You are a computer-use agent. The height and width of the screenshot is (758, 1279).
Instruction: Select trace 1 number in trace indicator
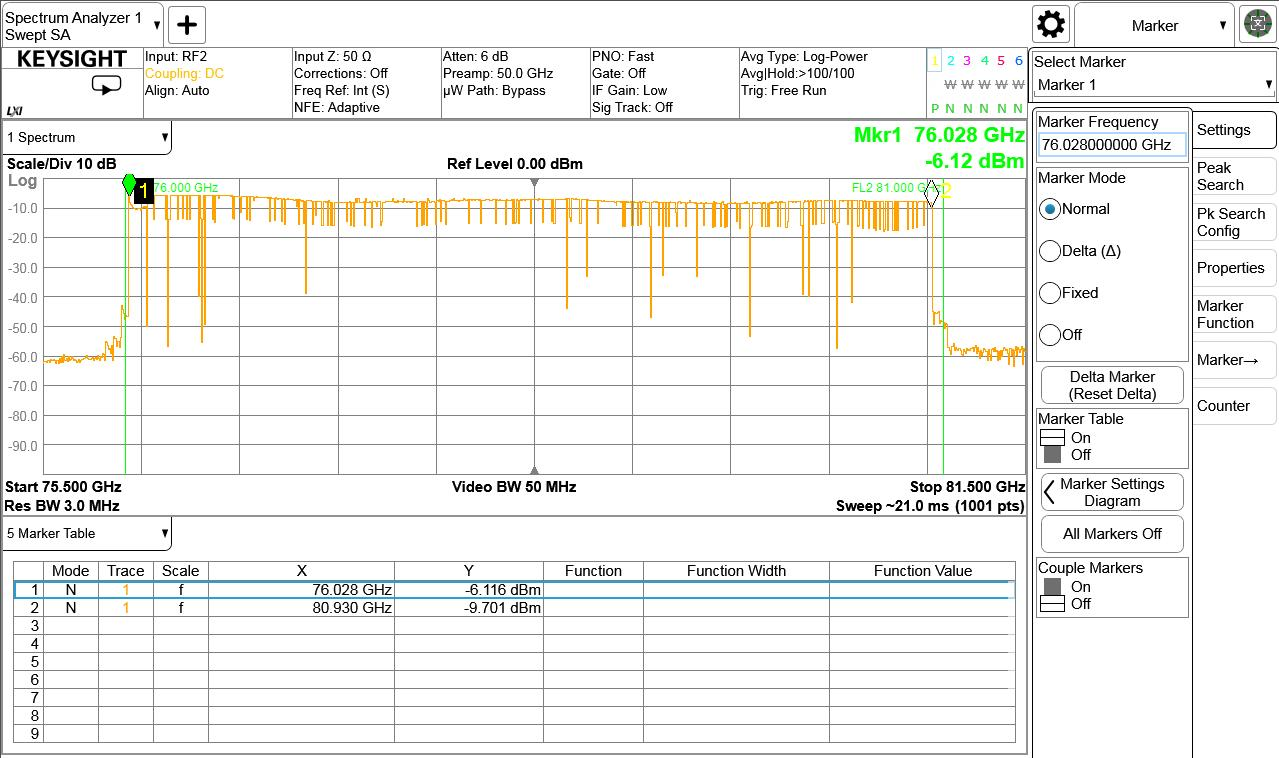point(935,61)
